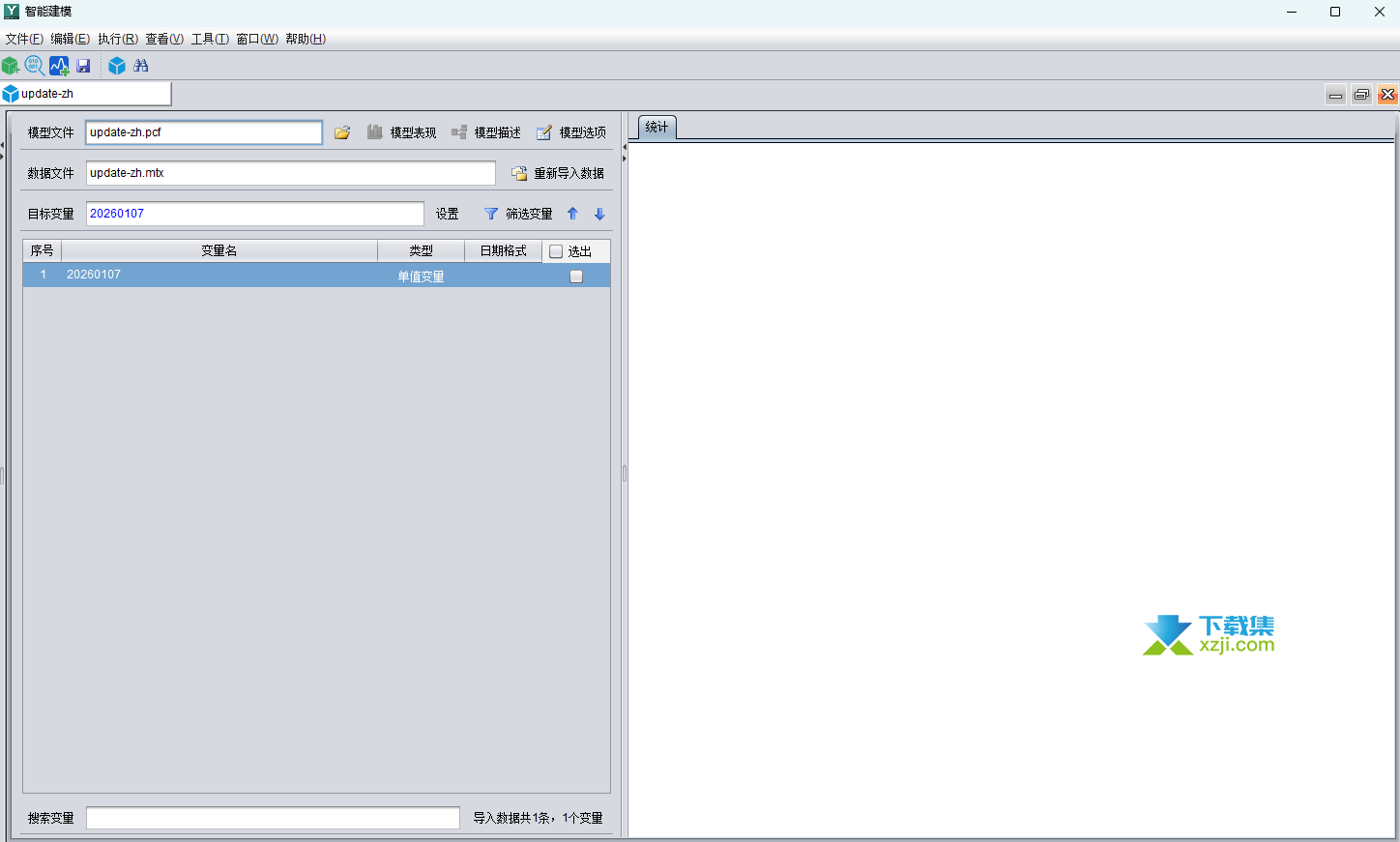
Task: Click the add chart toolbar icon
Action: coord(59,65)
